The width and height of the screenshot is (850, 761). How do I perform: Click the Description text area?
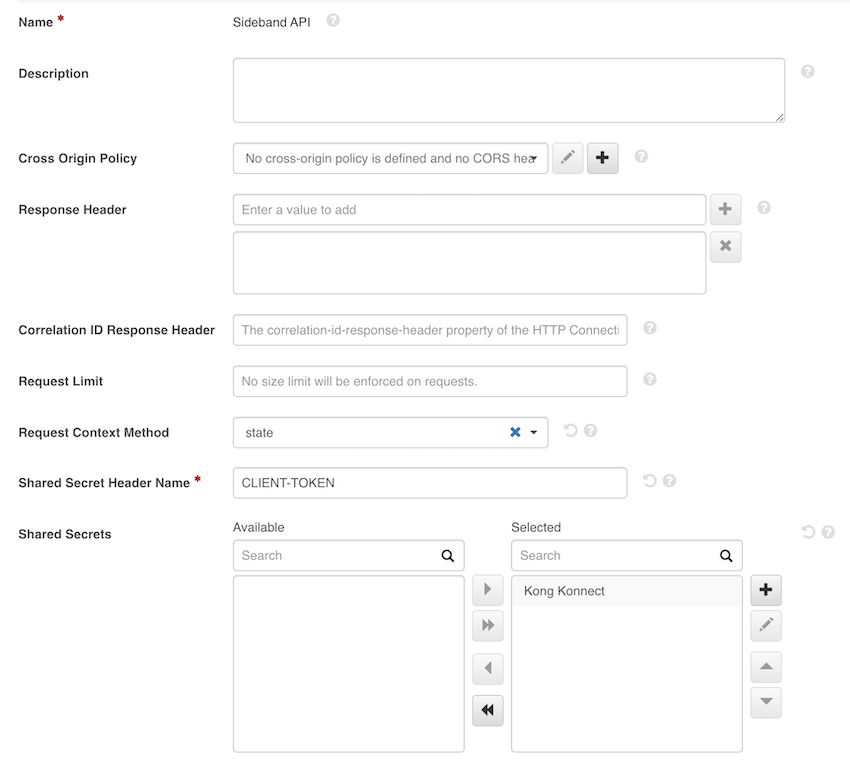(508, 90)
